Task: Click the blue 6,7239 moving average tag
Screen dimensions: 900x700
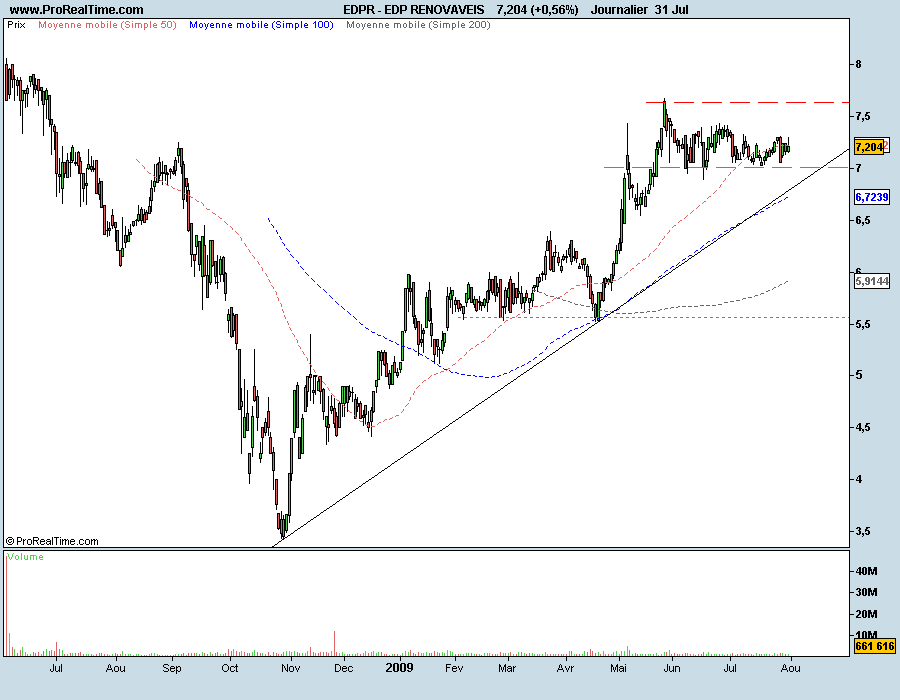Action: click(x=872, y=197)
